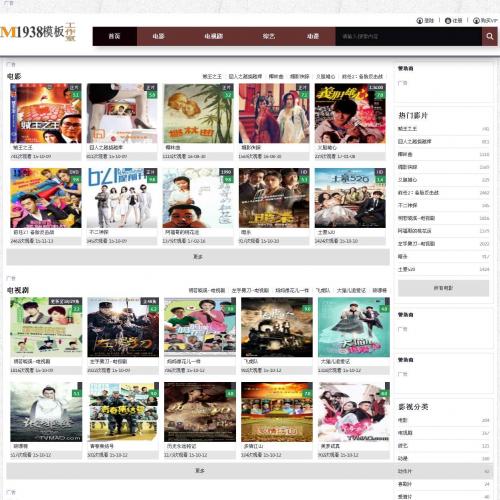Viewport: 500px width, 500px height.
Task: Open the 義胆雄心 movie poster thumbnail
Action: [350, 113]
